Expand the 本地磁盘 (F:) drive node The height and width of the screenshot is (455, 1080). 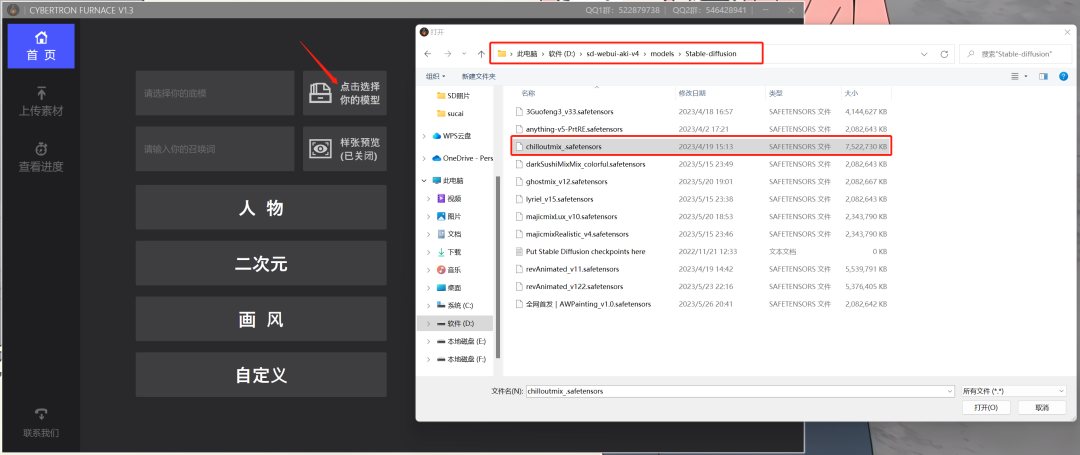tap(429, 359)
